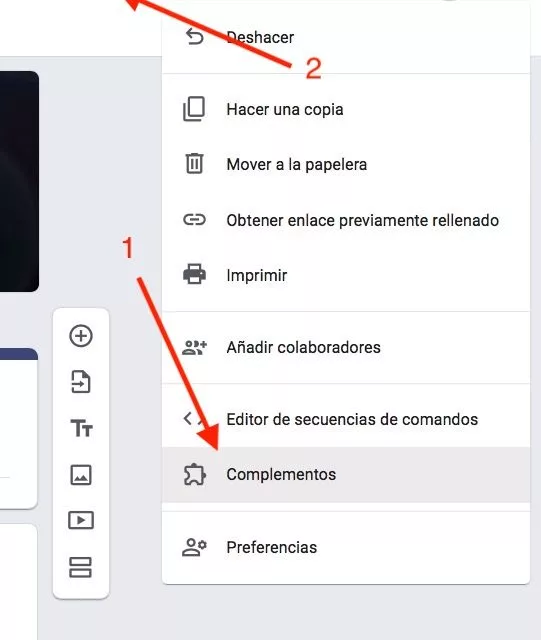Click the dark form header image
Viewport: 541px width, 640px height.
(19, 181)
